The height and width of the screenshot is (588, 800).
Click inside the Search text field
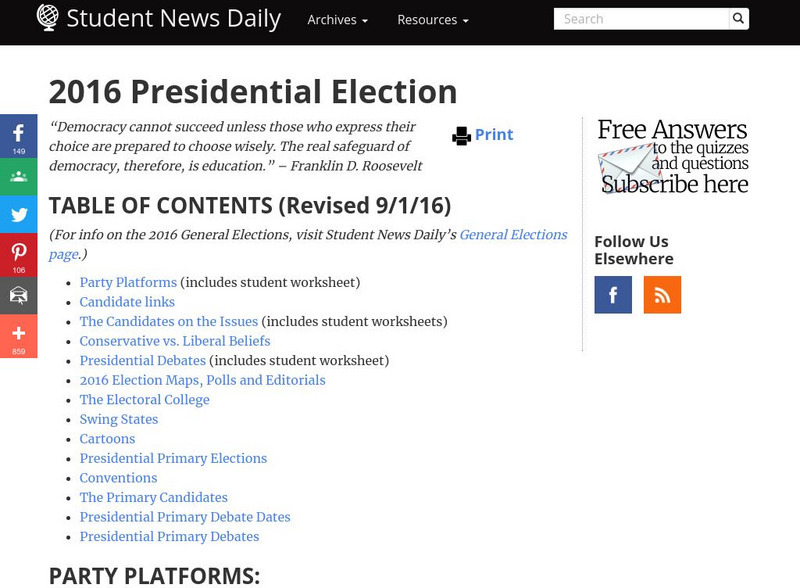click(x=641, y=19)
